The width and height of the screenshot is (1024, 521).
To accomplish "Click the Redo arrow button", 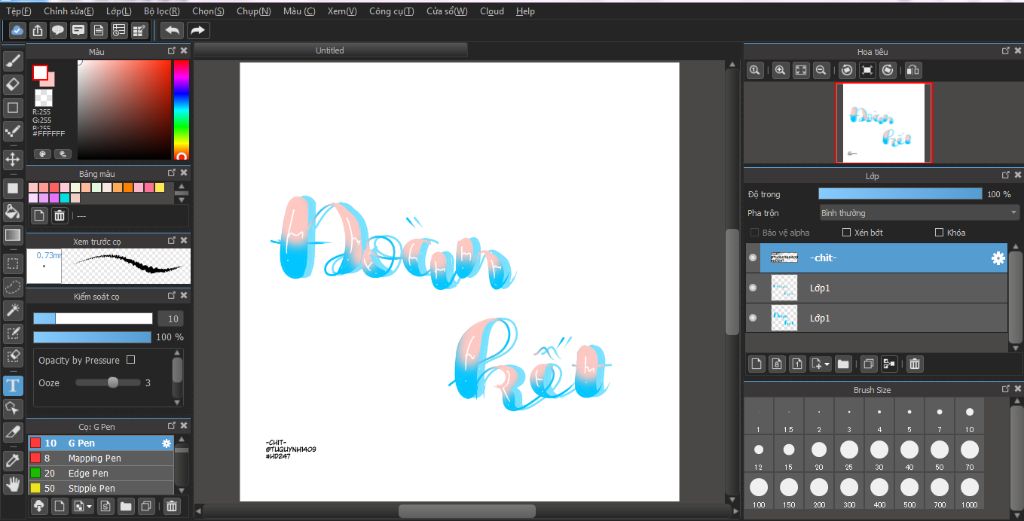I will [197, 30].
